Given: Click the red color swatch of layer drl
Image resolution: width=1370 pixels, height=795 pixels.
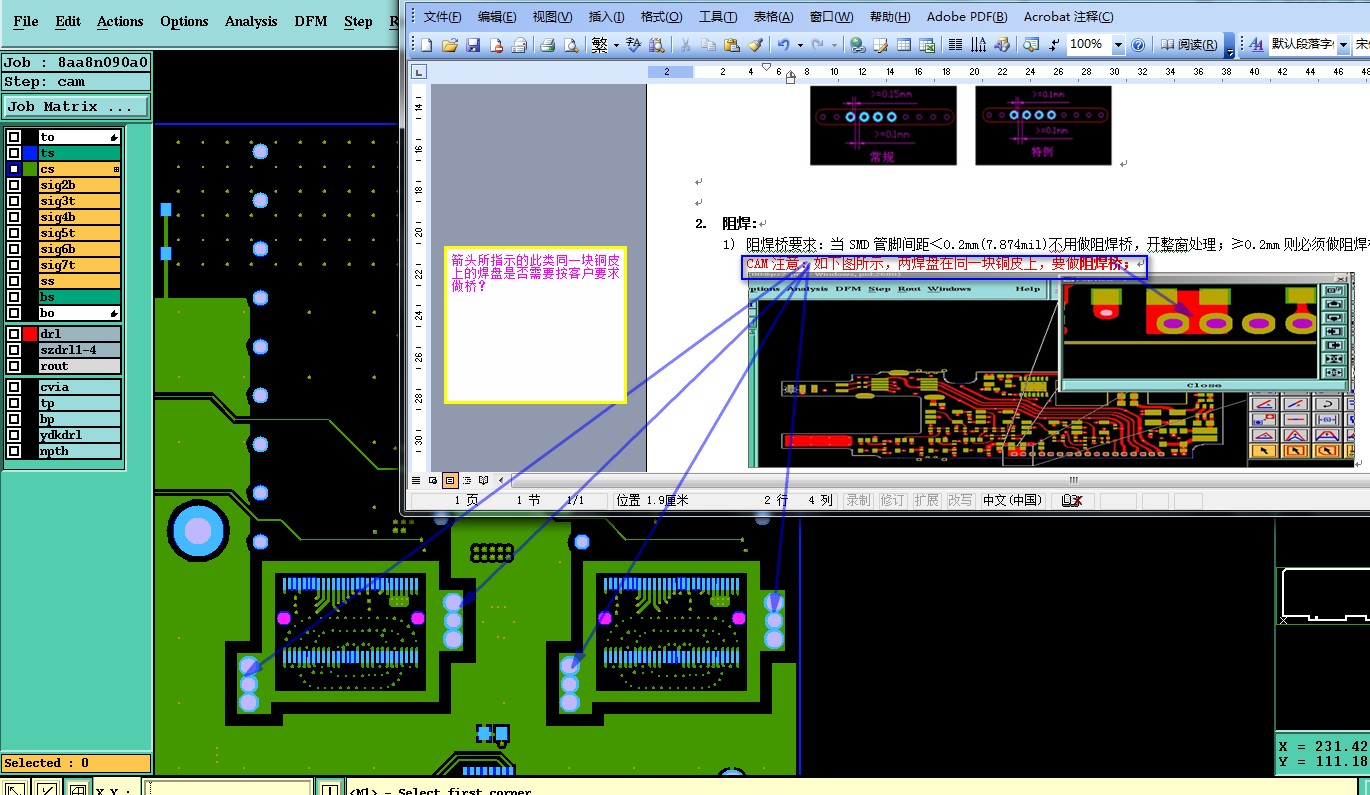Looking at the screenshot, I should pos(30,333).
